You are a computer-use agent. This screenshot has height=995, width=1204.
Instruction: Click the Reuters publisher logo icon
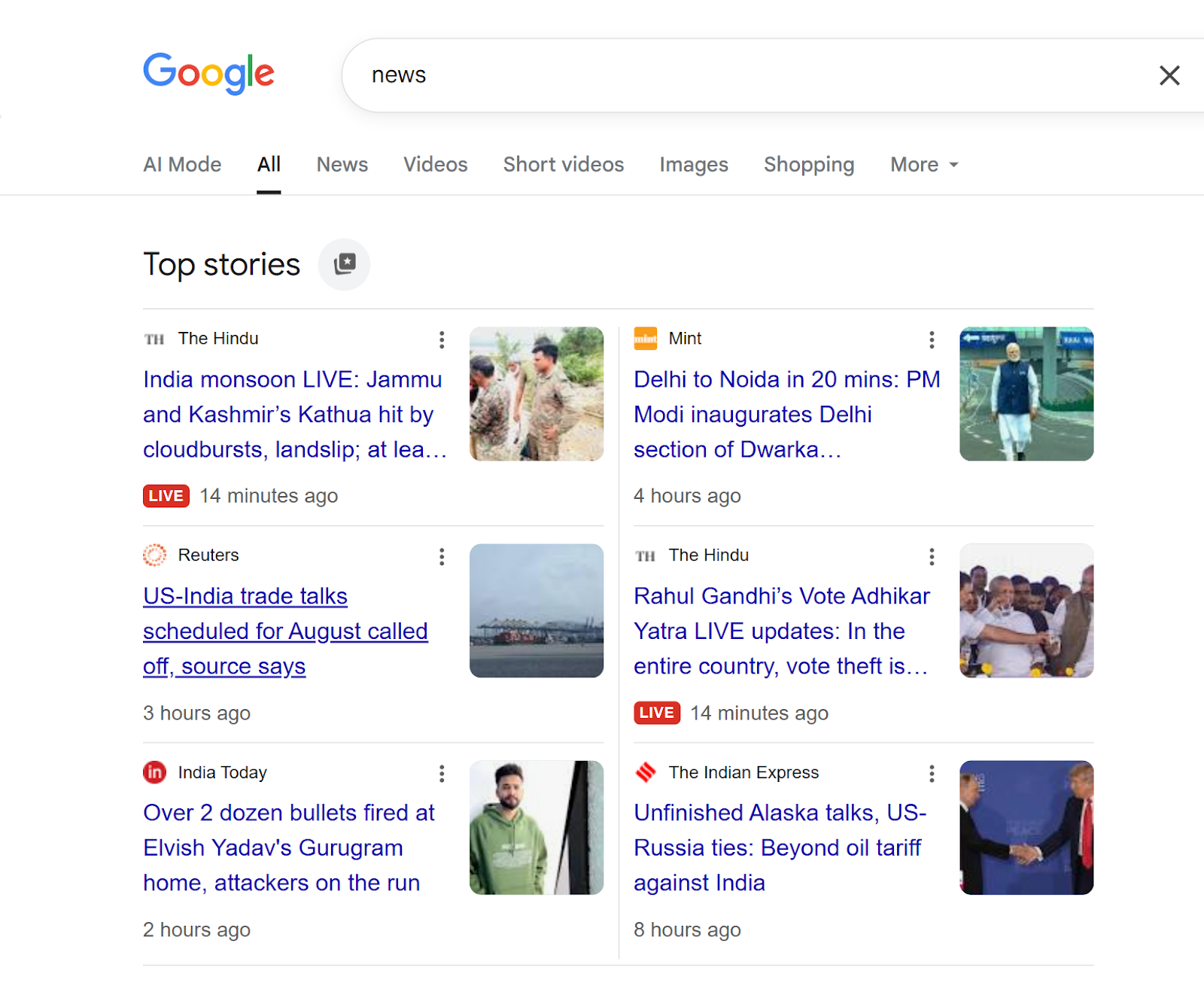154,555
